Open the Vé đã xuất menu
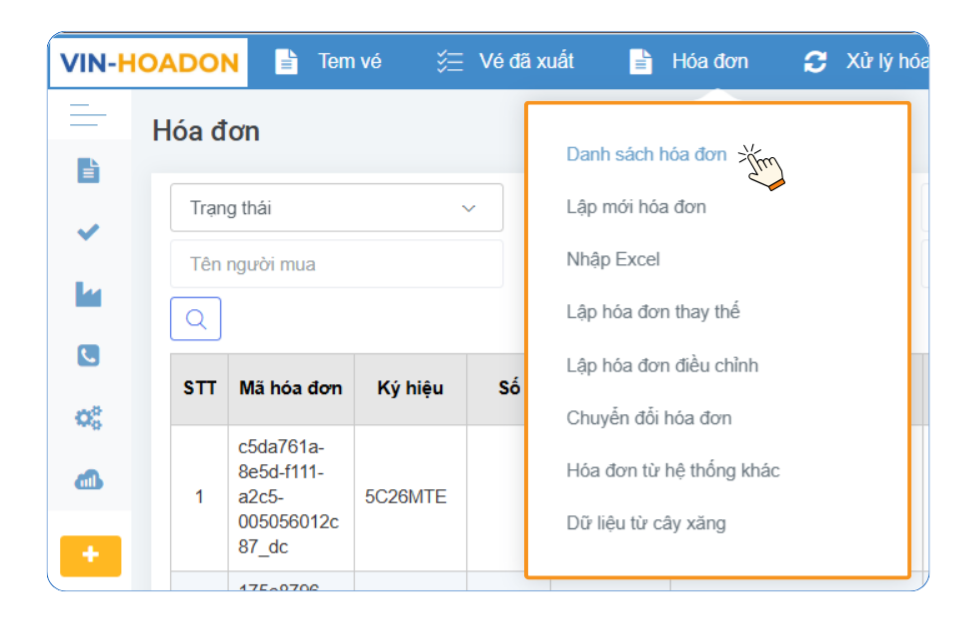972x629 pixels. pos(526,61)
